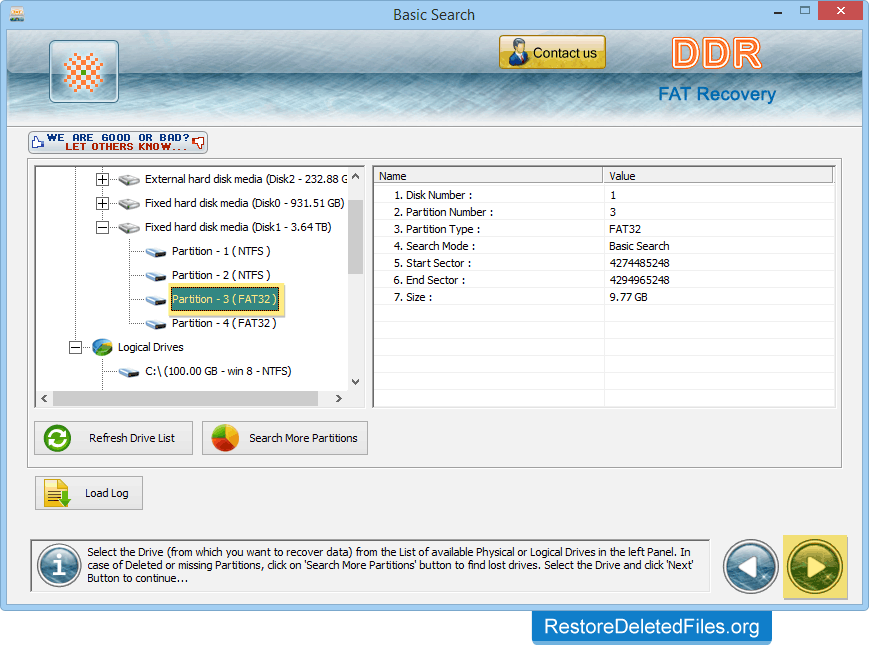Select Fixed hard disk media Disk0 entry
The width and height of the screenshot is (869, 645).
pyautogui.click(x=244, y=203)
